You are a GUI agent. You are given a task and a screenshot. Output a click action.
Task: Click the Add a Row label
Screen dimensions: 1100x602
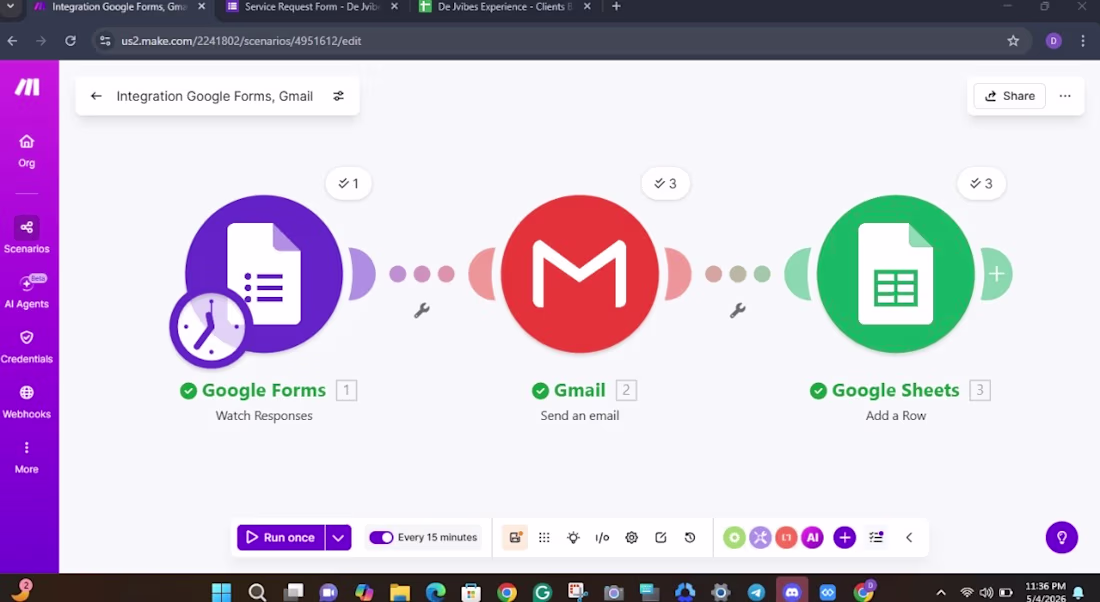896,415
